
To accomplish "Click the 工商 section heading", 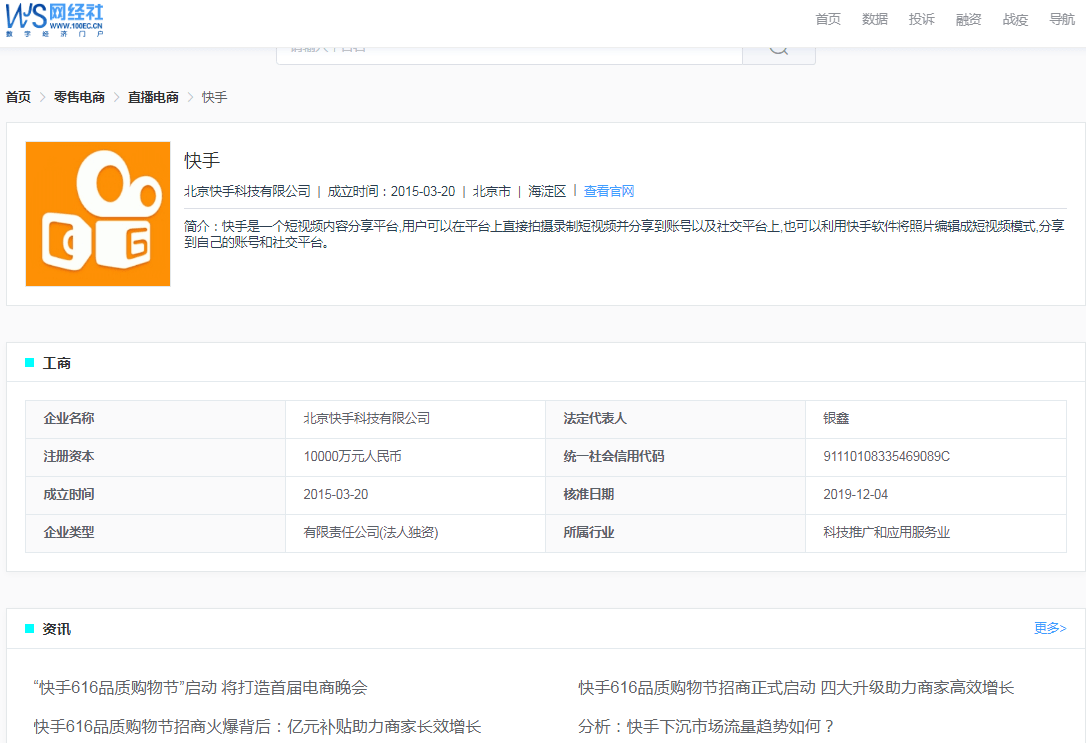I will point(57,363).
